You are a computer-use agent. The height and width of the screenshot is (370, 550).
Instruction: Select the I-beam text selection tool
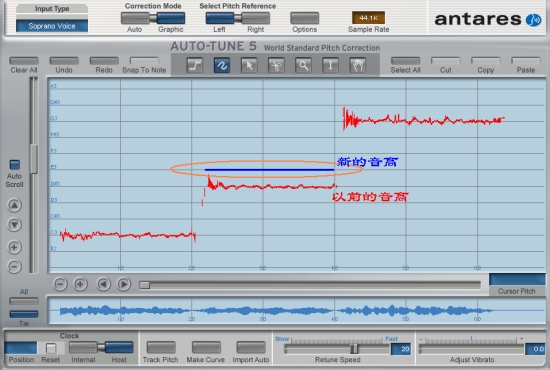coord(330,65)
